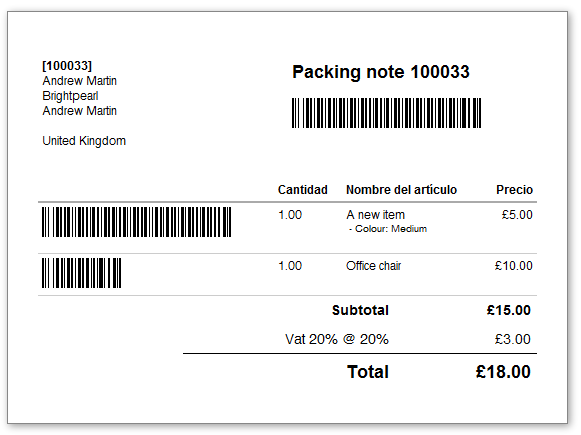Image resolution: width=581 pixels, height=435 pixels.
Task: Select the Office chair item name
Action: (x=374, y=266)
